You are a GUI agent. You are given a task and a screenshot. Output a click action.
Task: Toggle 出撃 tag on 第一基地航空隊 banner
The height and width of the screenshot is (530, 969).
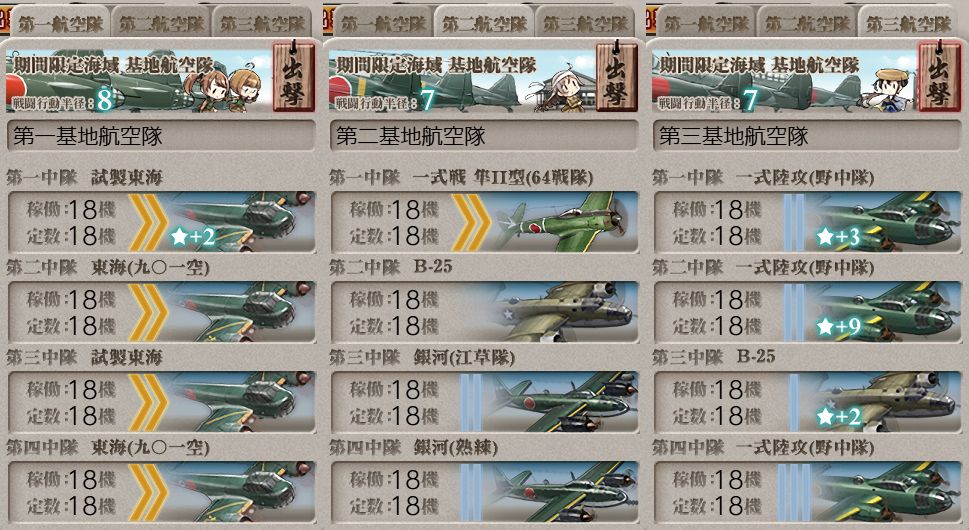[x=294, y=76]
